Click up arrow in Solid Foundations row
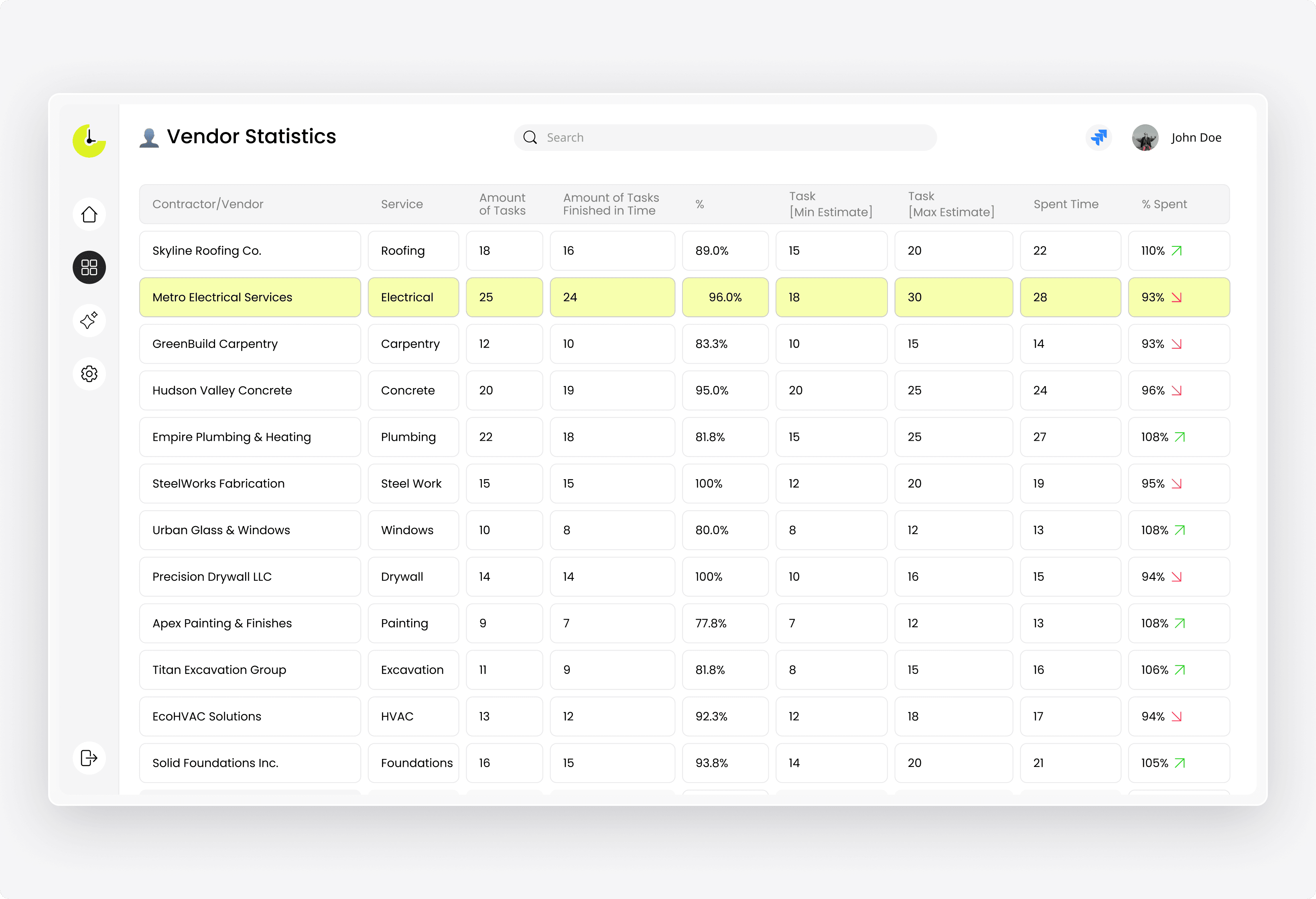Viewport: 1316px width, 899px height. pos(1180,763)
